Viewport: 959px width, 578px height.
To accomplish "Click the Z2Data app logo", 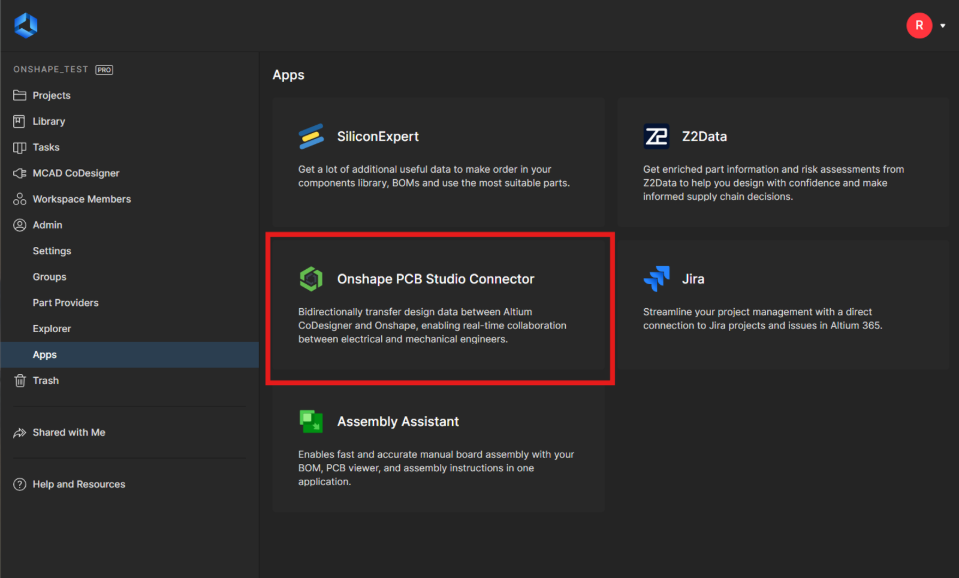I will tap(656, 136).
